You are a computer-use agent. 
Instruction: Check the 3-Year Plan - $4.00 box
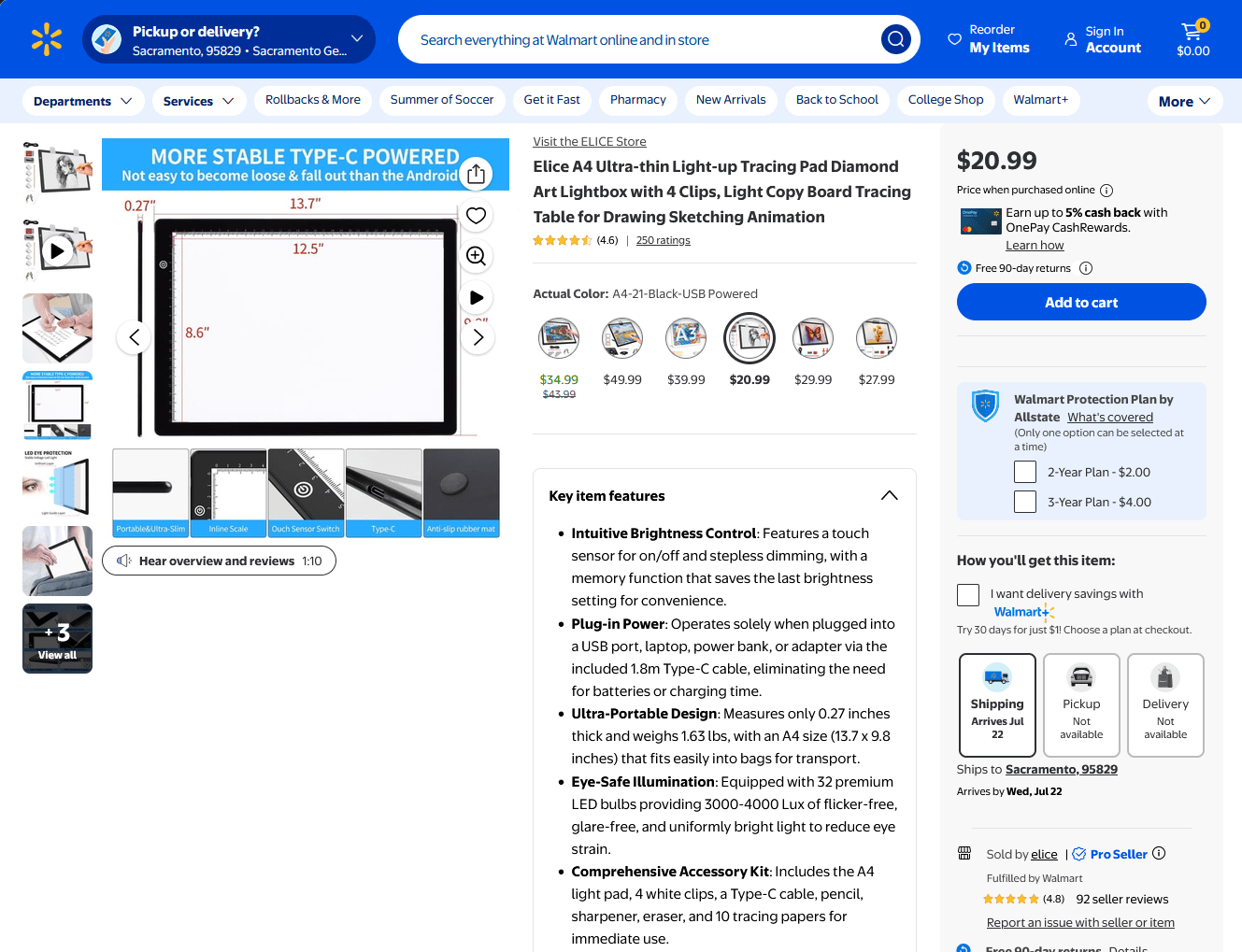[x=1025, y=502]
